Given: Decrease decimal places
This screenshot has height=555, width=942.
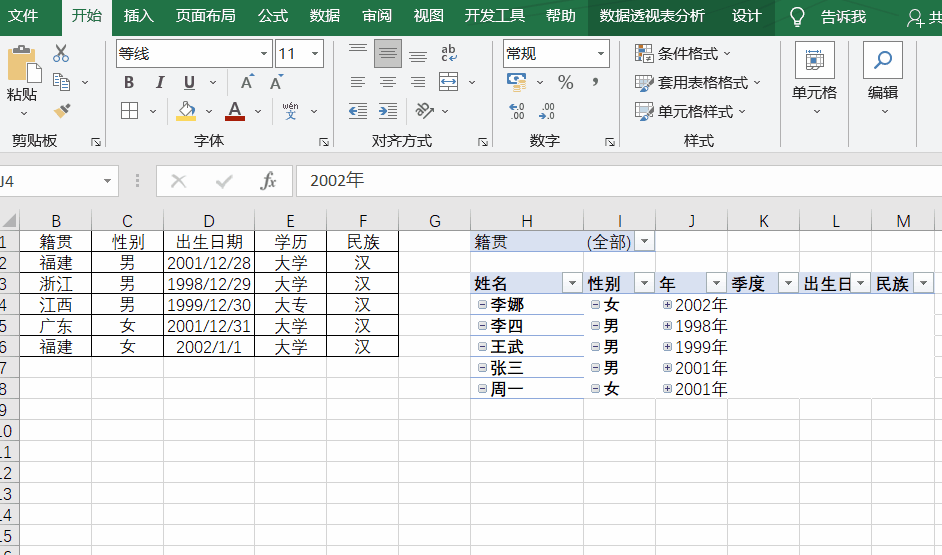Looking at the screenshot, I should pyautogui.click(x=547, y=111).
